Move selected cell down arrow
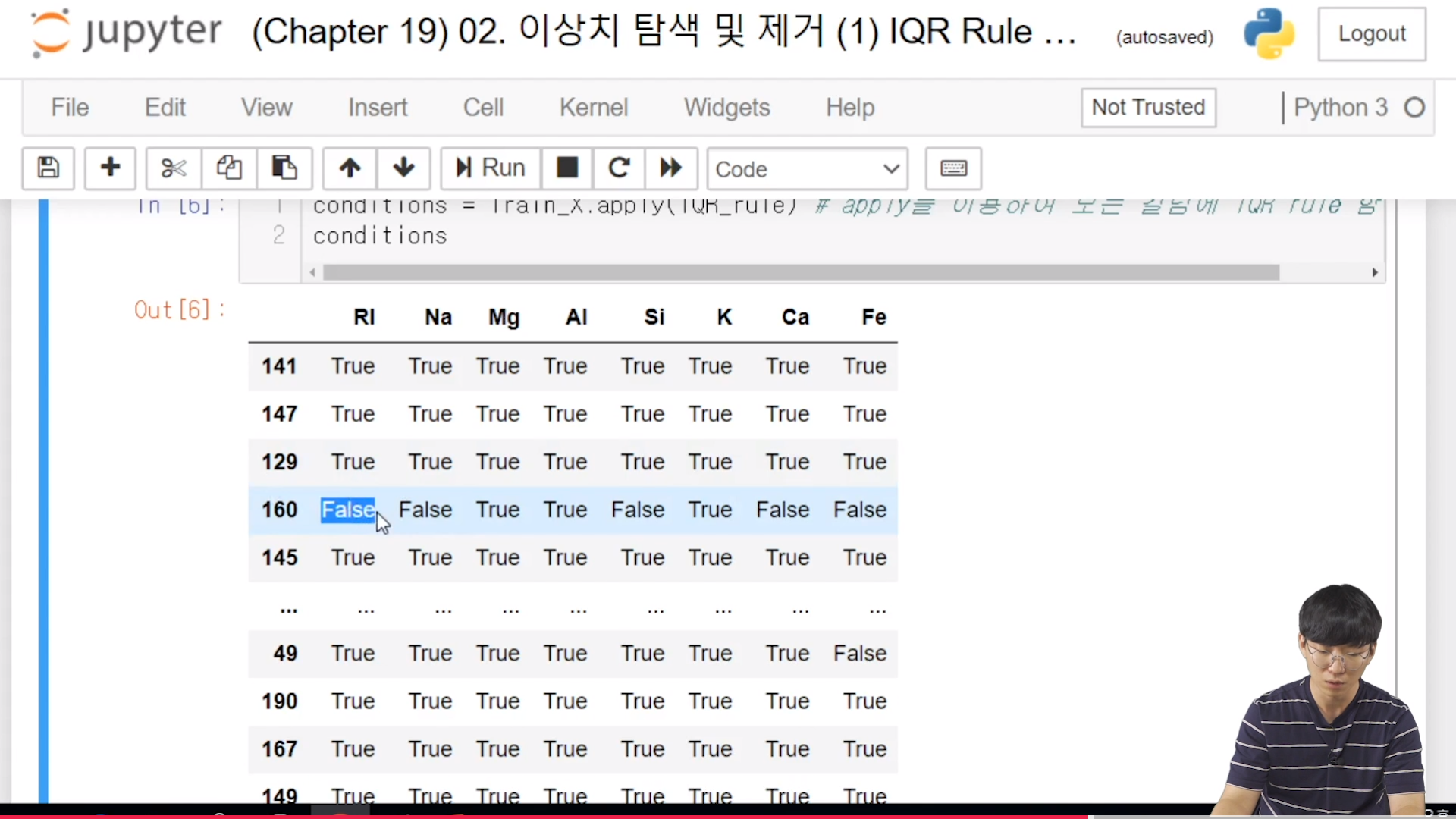The image size is (1456, 819). [403, 168]
